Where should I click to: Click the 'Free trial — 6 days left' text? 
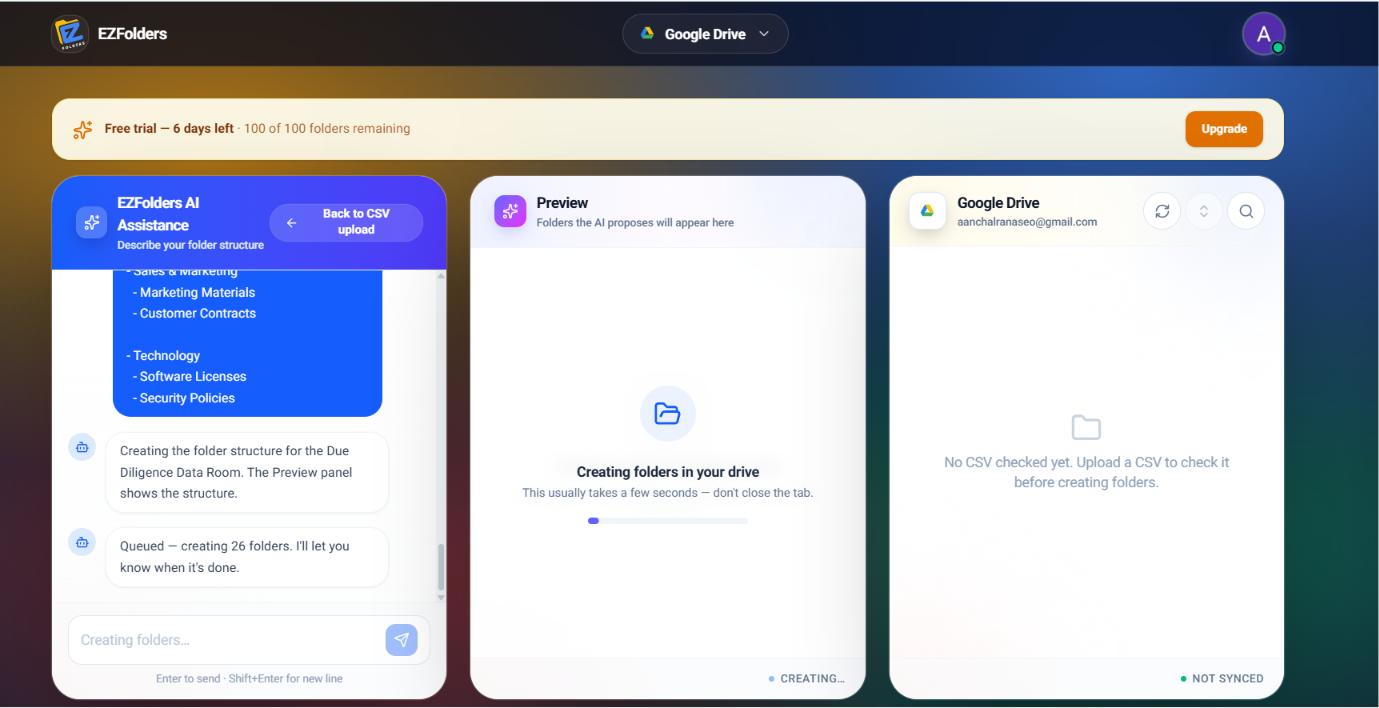point(169,129)
